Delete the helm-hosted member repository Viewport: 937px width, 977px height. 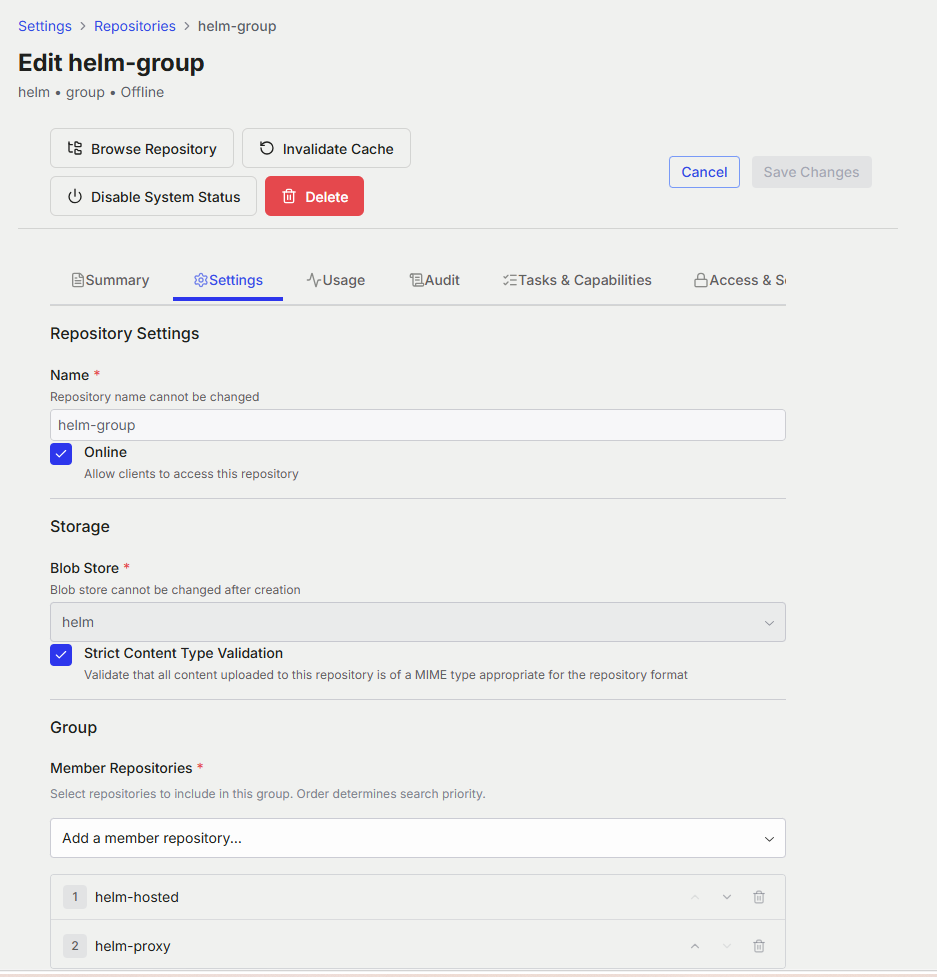(758, 897)
